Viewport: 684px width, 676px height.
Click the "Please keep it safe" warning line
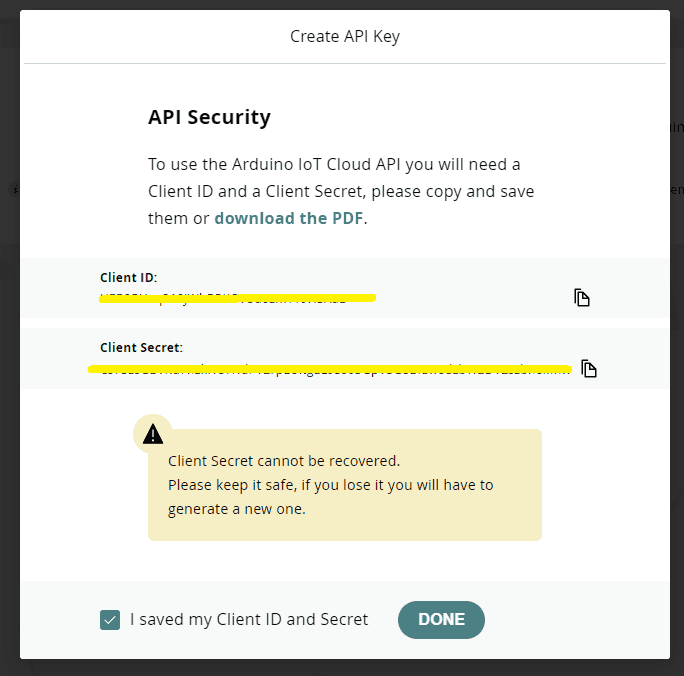[x=330, y=485]
